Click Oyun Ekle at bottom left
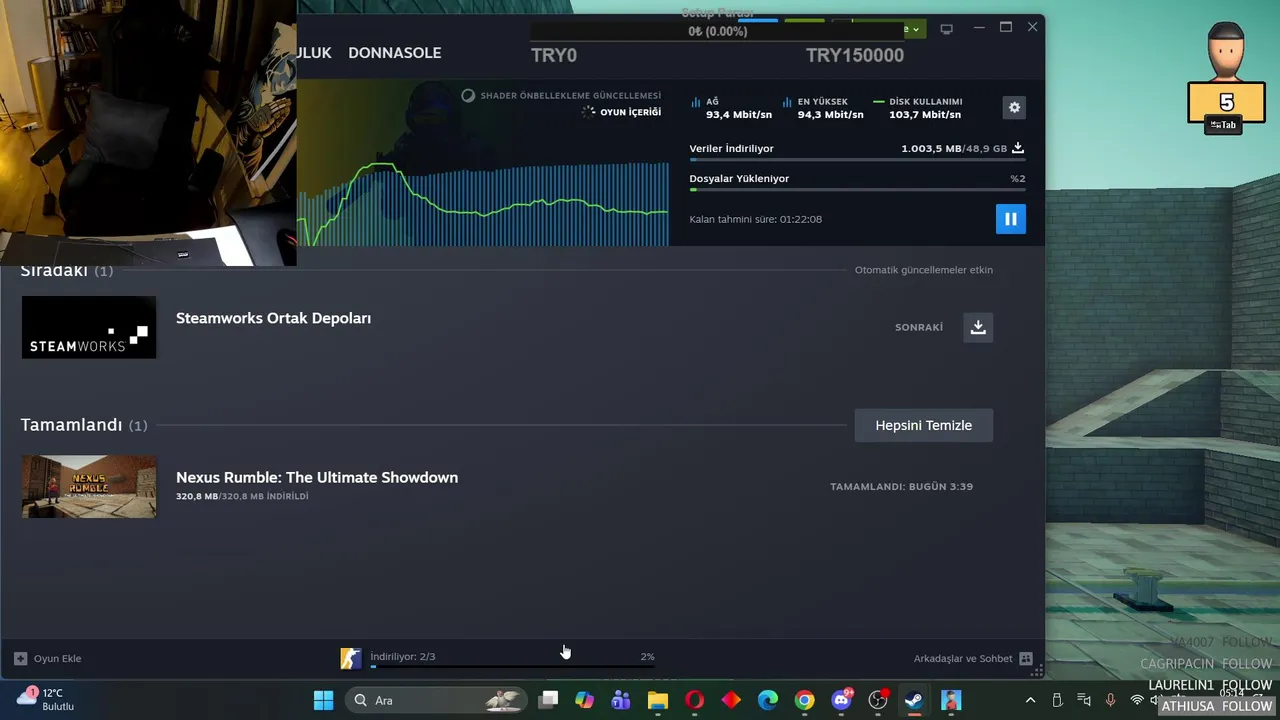The width and height of the screenshot is (1280, 720). pos(57,658)
